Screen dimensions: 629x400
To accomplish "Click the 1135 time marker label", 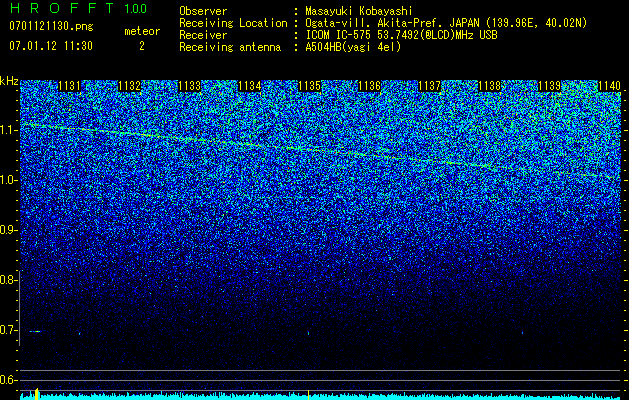I will click(x=309, y=86).
